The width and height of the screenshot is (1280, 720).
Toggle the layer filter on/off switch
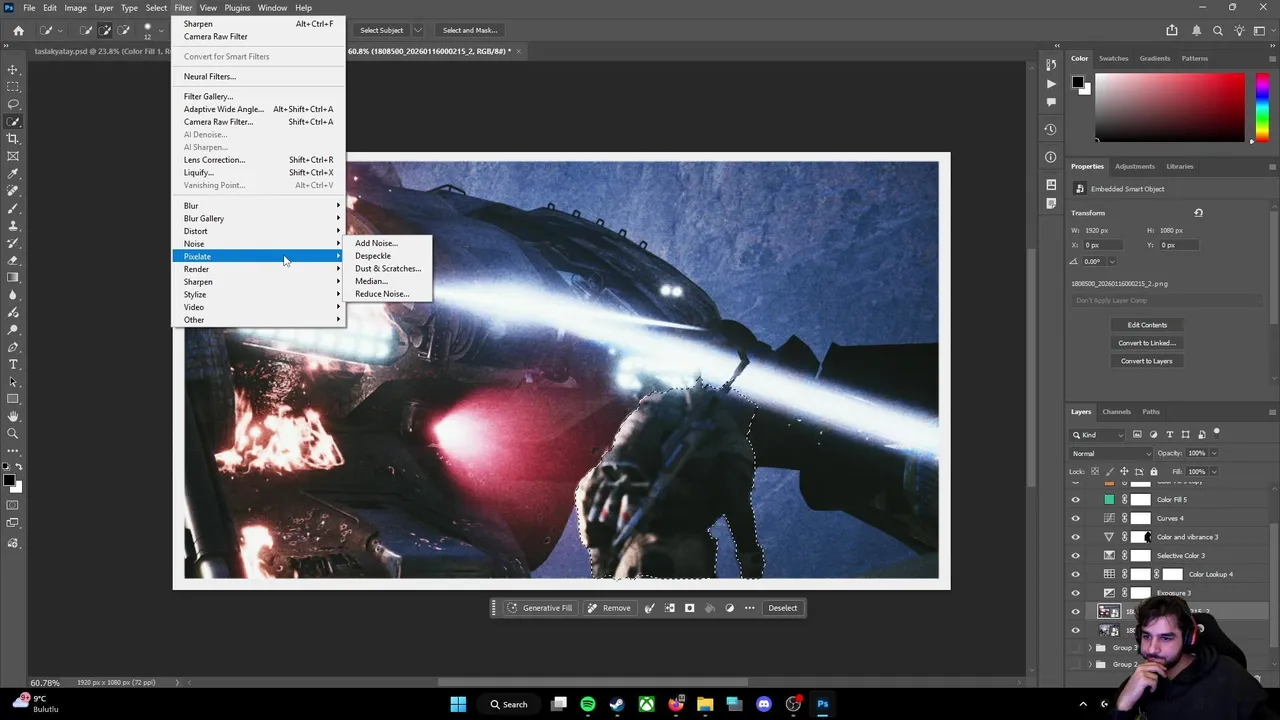pyautogui.click(x=1216, y=433)
